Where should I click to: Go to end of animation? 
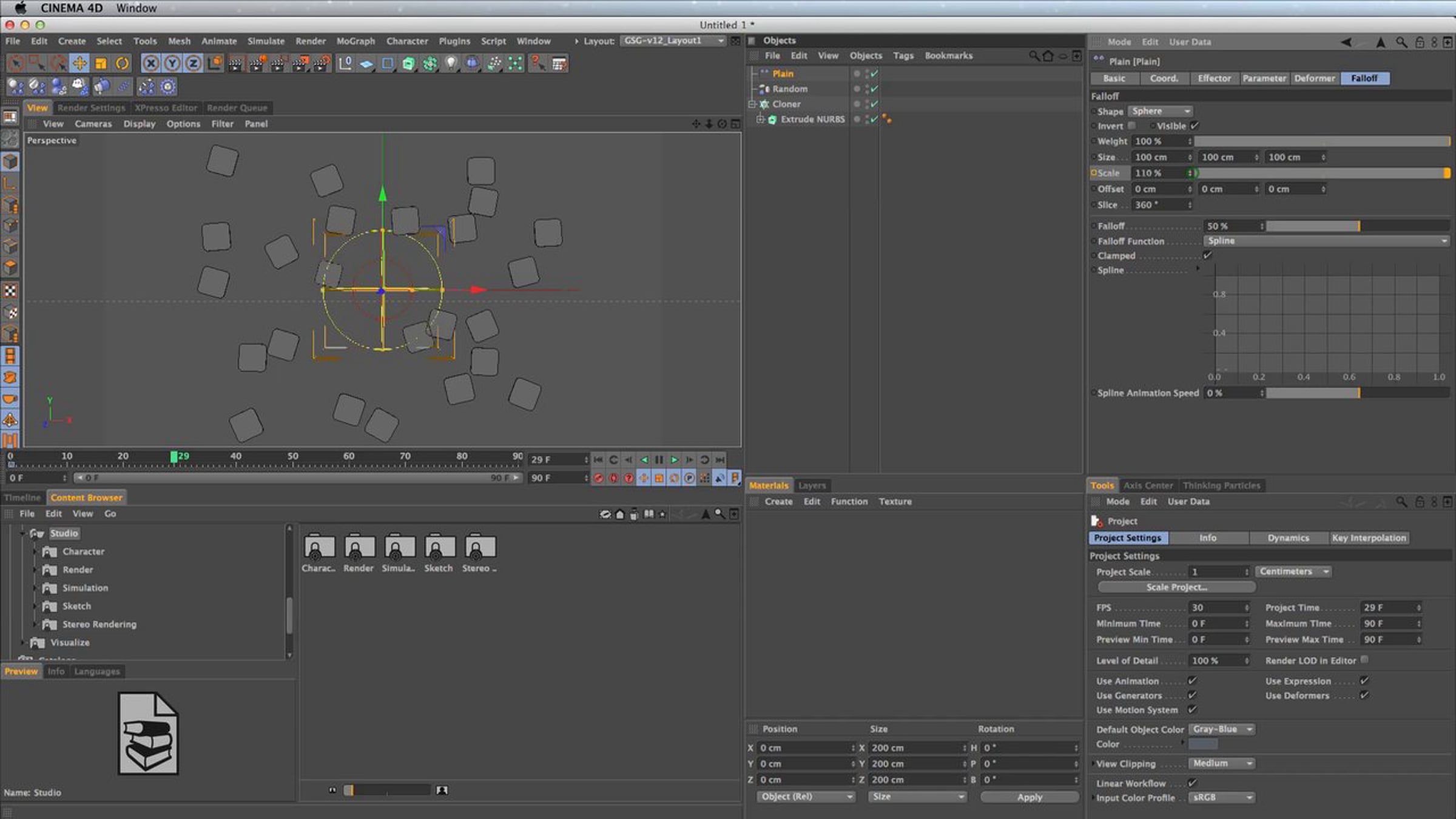coord(720,460)
